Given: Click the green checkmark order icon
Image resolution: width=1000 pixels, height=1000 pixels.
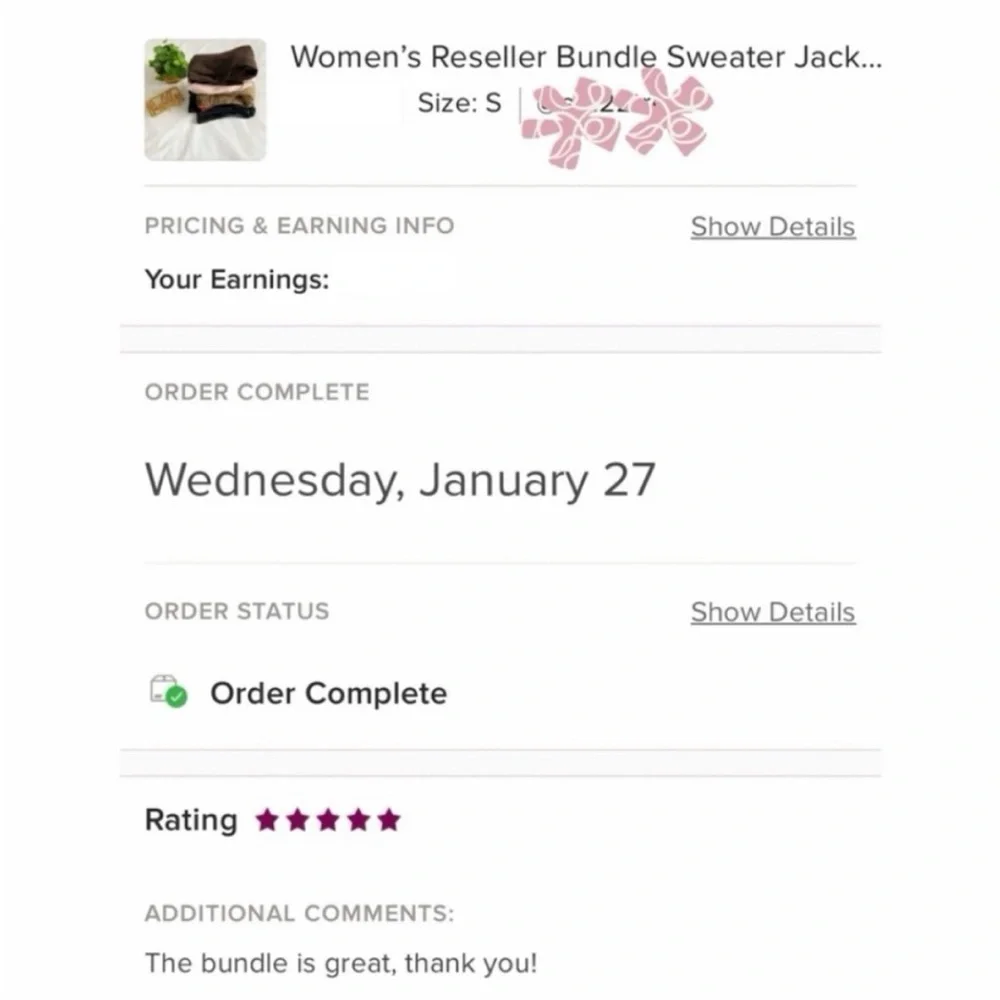Looking at the screenshot, I should coord(169,692).
